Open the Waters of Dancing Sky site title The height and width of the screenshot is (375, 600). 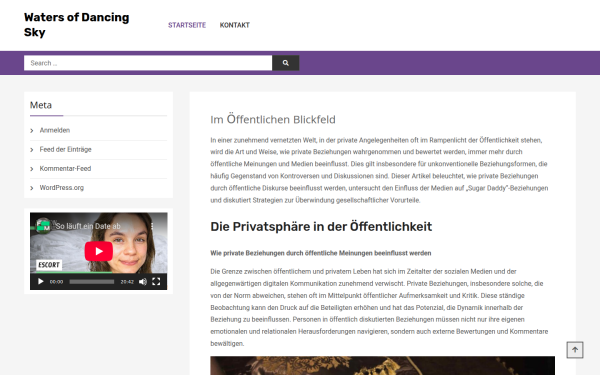tap(77, 24)
